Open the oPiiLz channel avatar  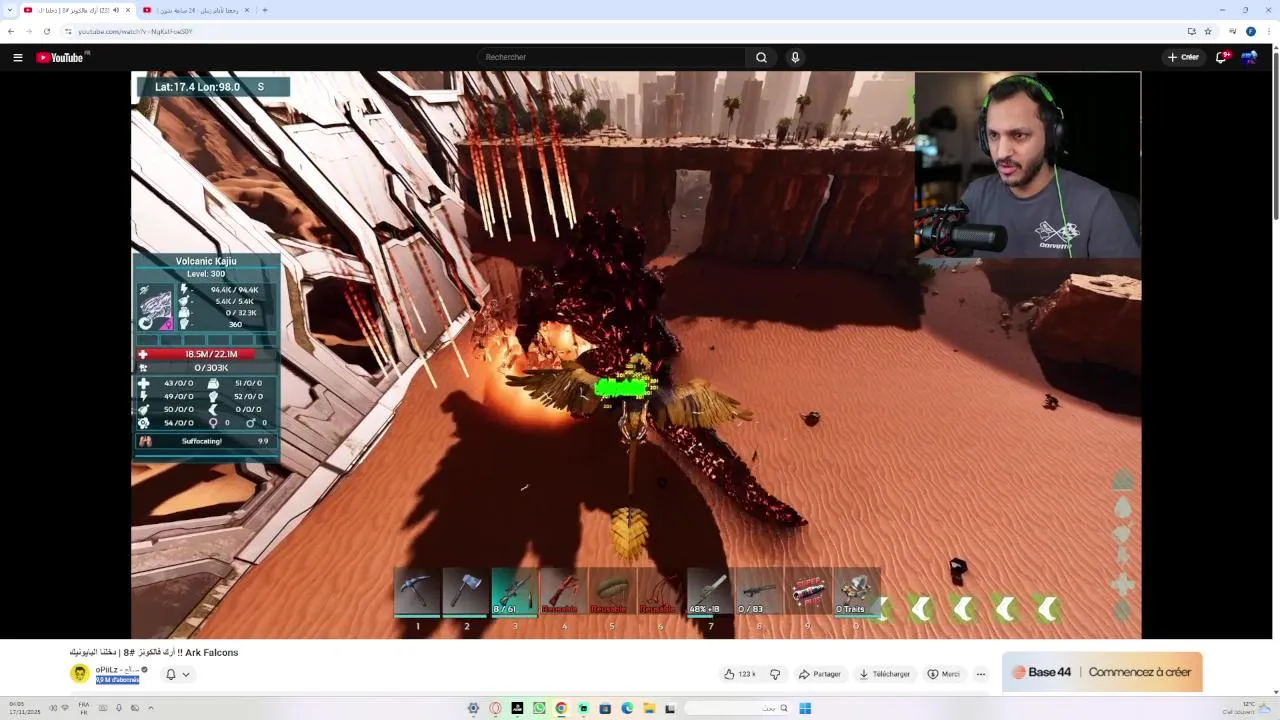tap(79, 673)
